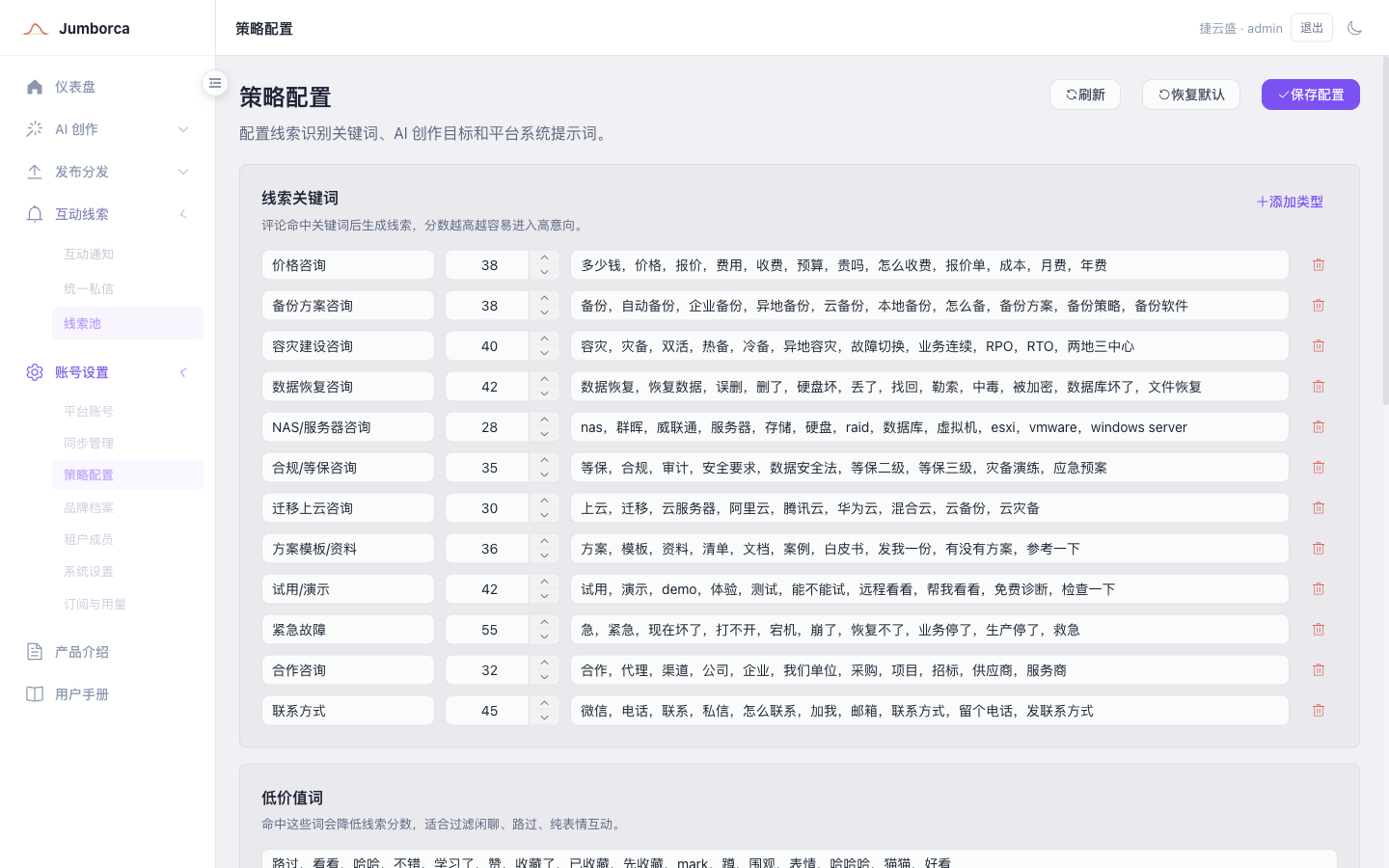1389x868 pixels.
Task: Click the 恢复默认 button
Action: (x=1191, y=95)
